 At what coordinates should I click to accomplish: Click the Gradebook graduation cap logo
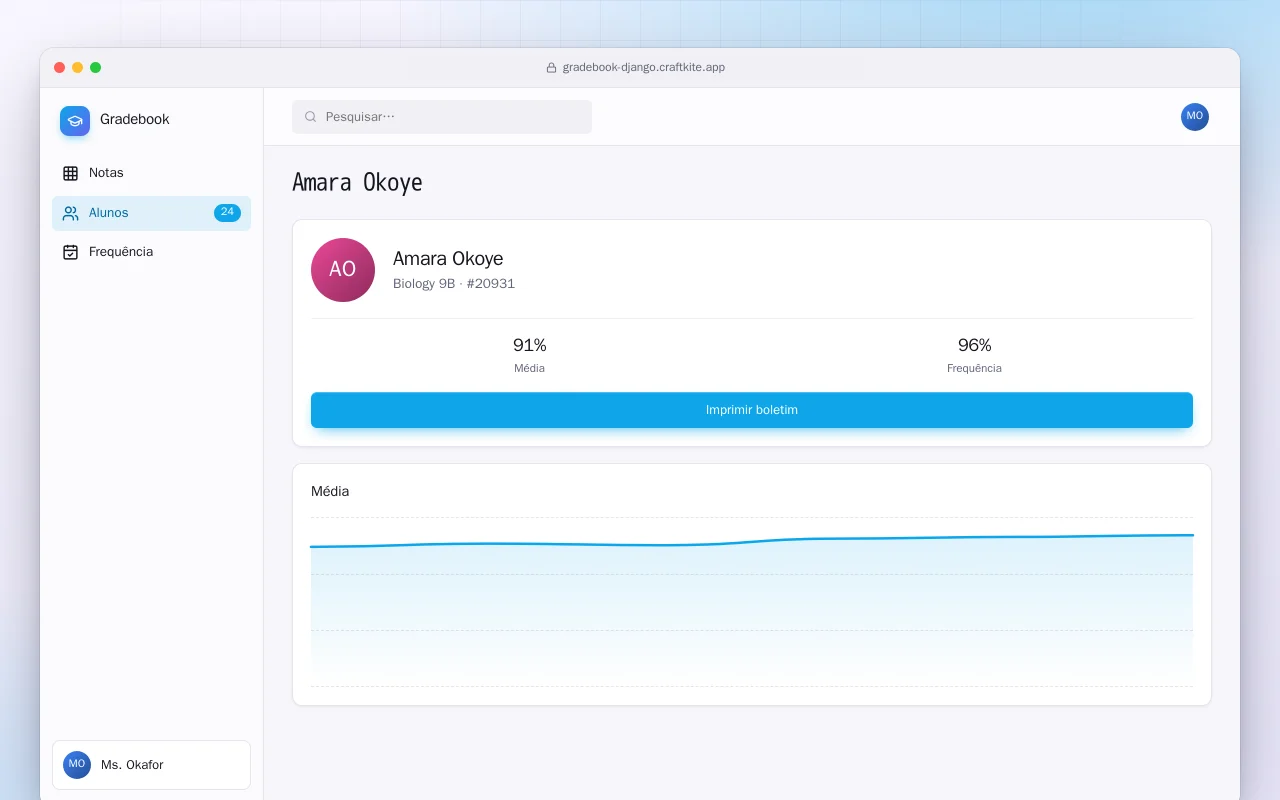coord(75,121)
